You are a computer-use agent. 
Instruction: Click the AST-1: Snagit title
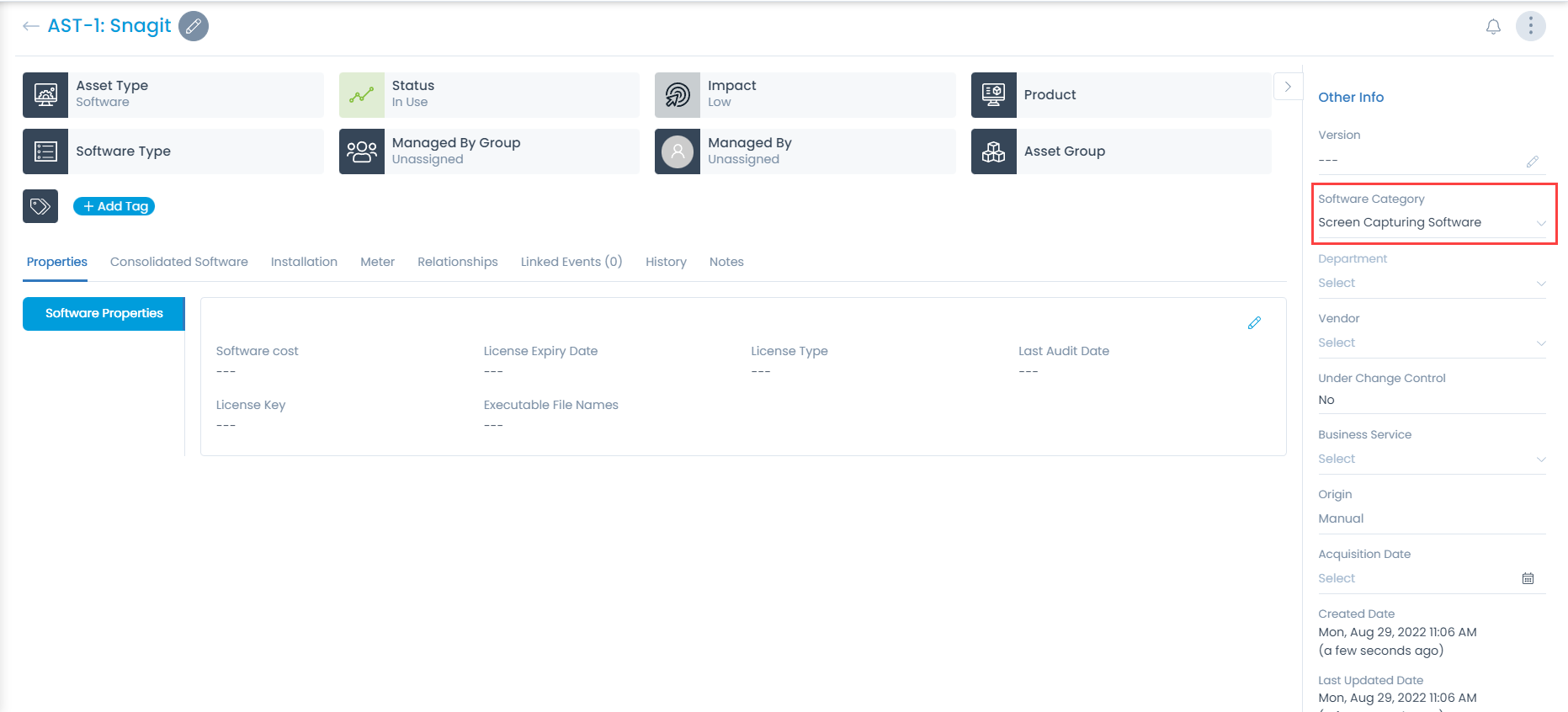point(109,26)
